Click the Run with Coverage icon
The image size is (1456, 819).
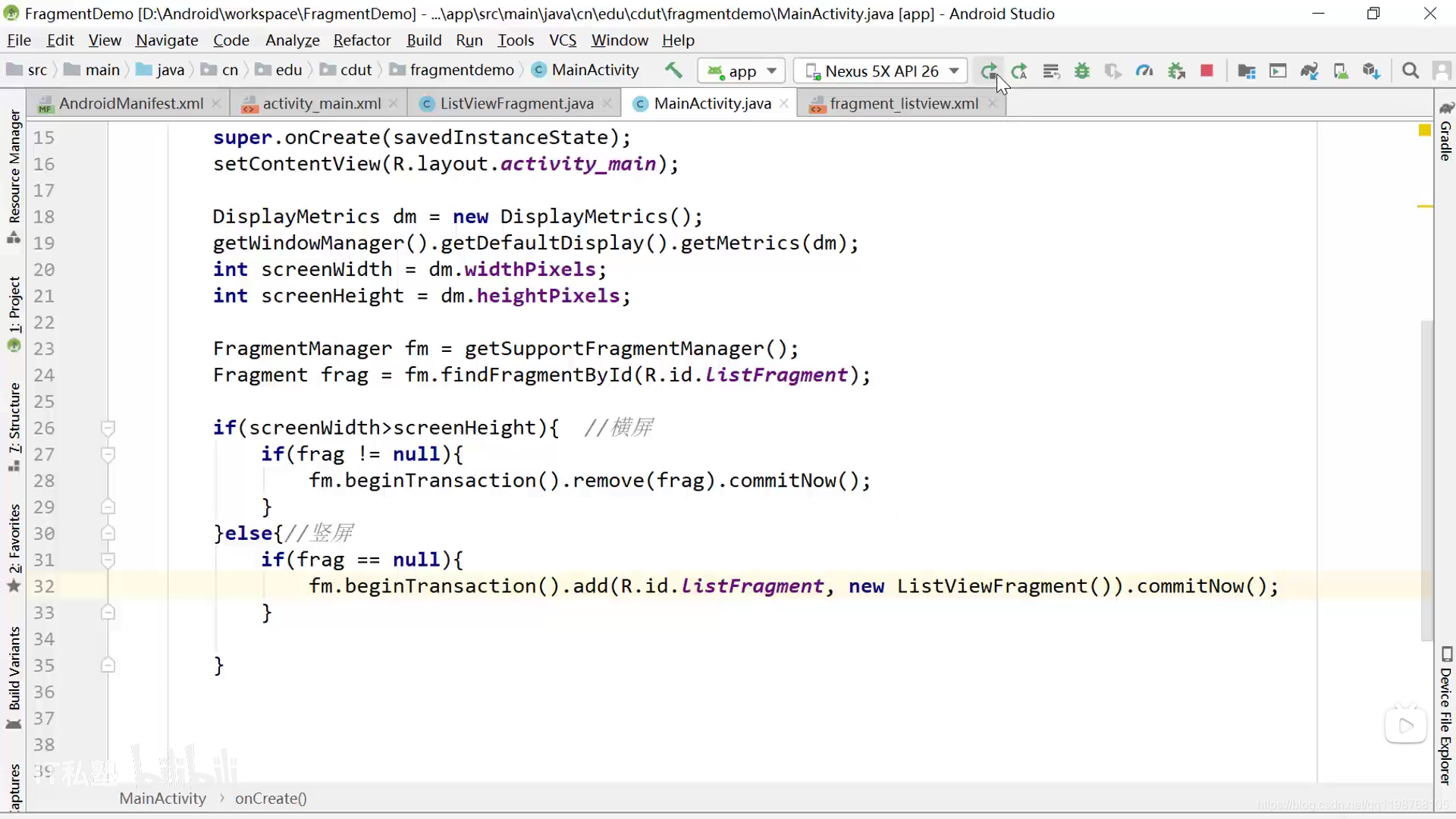[1113, 71]
